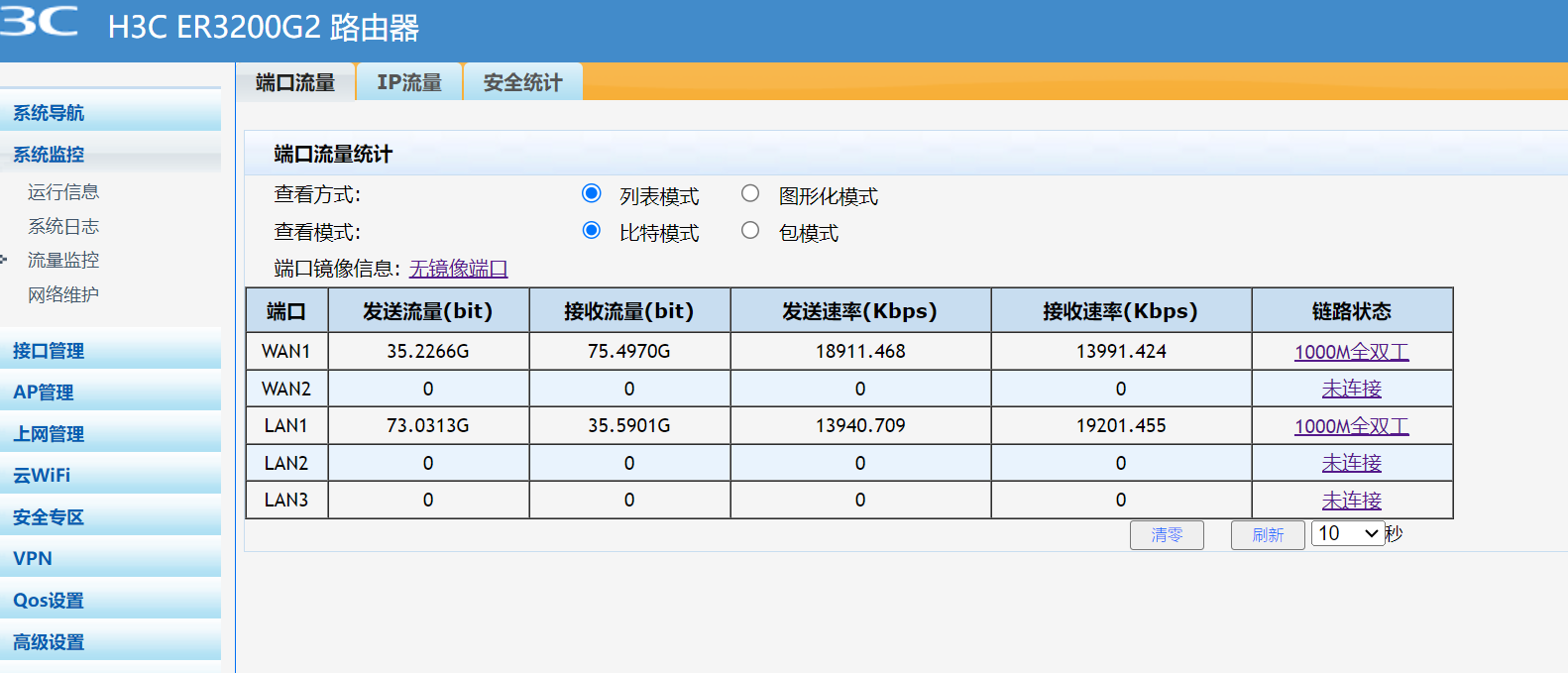Screen dimensions: 1568x673
Task: Expand 云WiFi sidebar menu
Action: click(110, 475)
